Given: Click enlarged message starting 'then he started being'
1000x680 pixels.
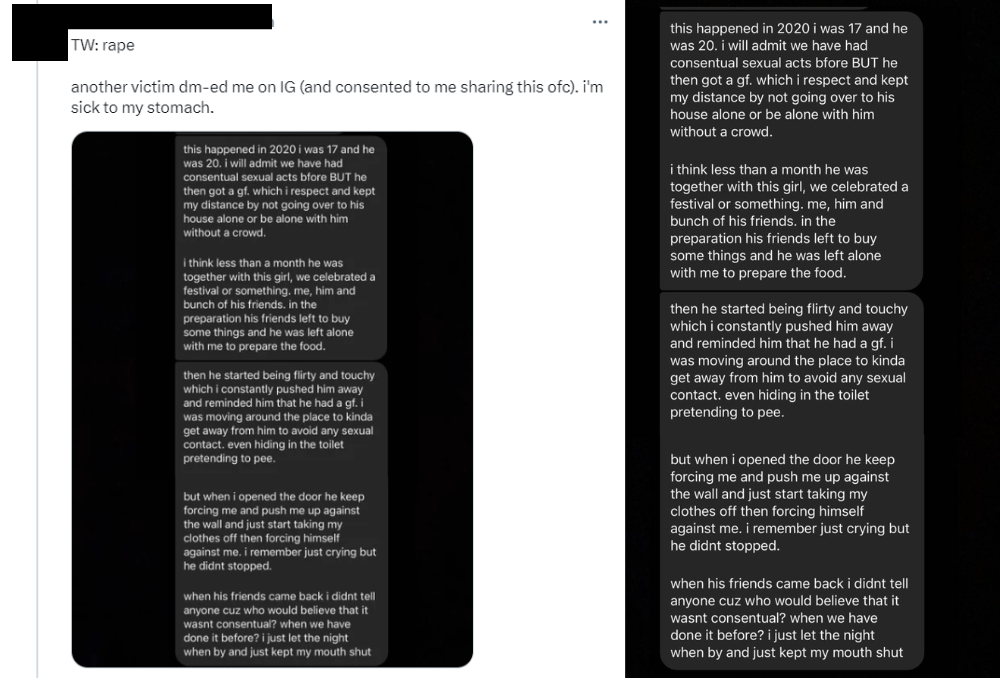Looking at the screenshot, I should 789,360.
